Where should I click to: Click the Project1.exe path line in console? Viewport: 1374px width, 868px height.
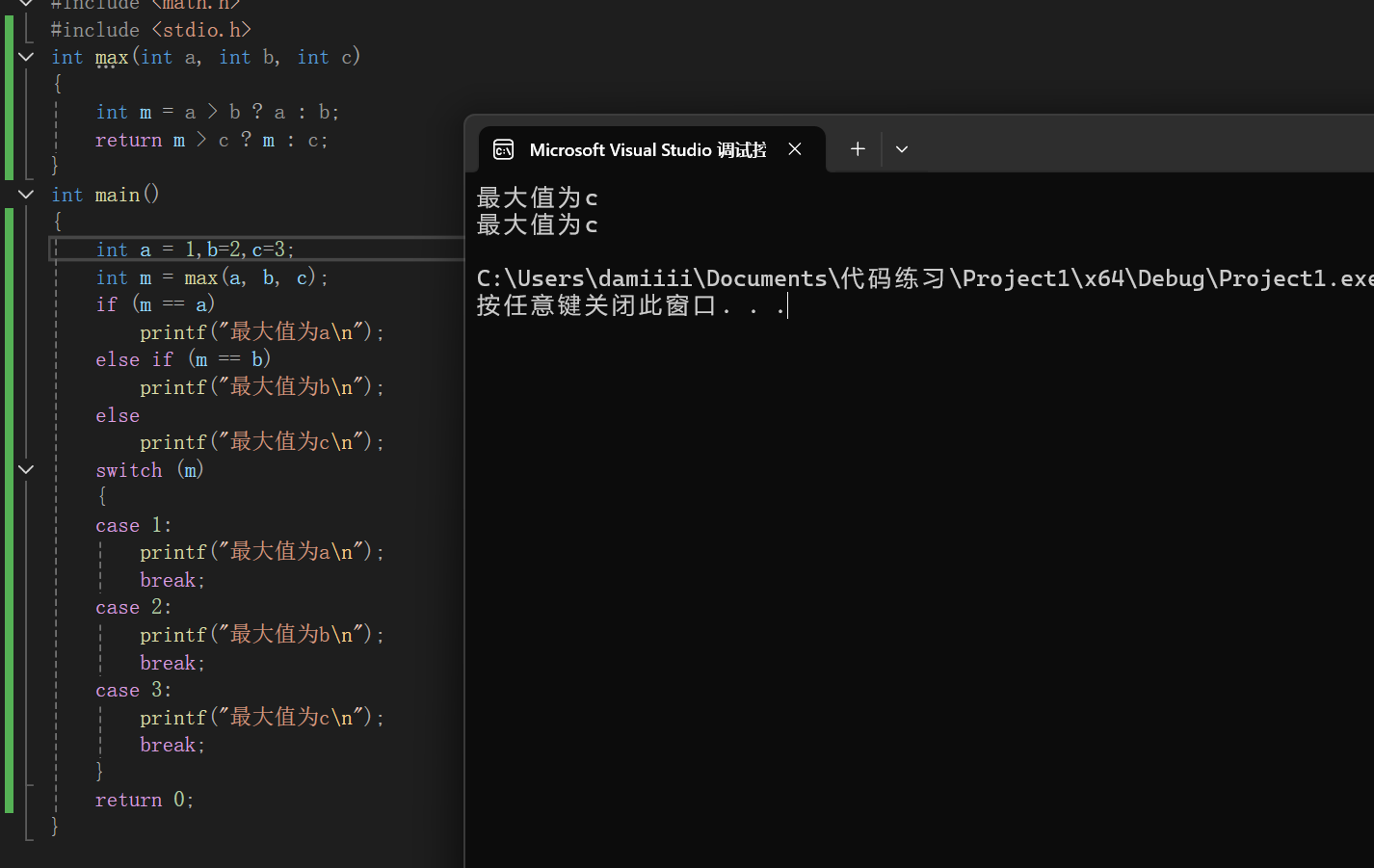coord(925,278)
